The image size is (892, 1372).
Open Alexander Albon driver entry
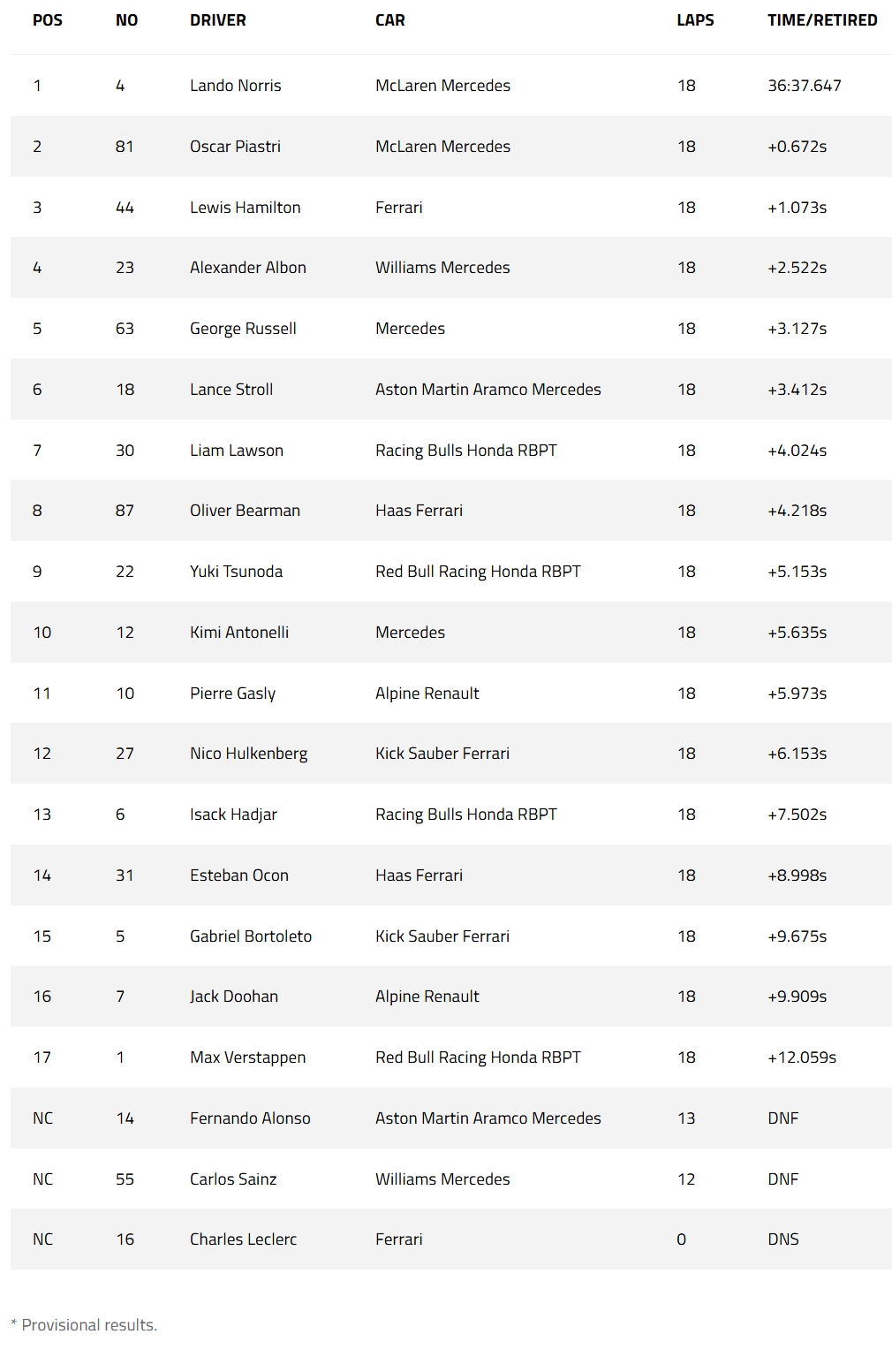click(x=247, y=268)
